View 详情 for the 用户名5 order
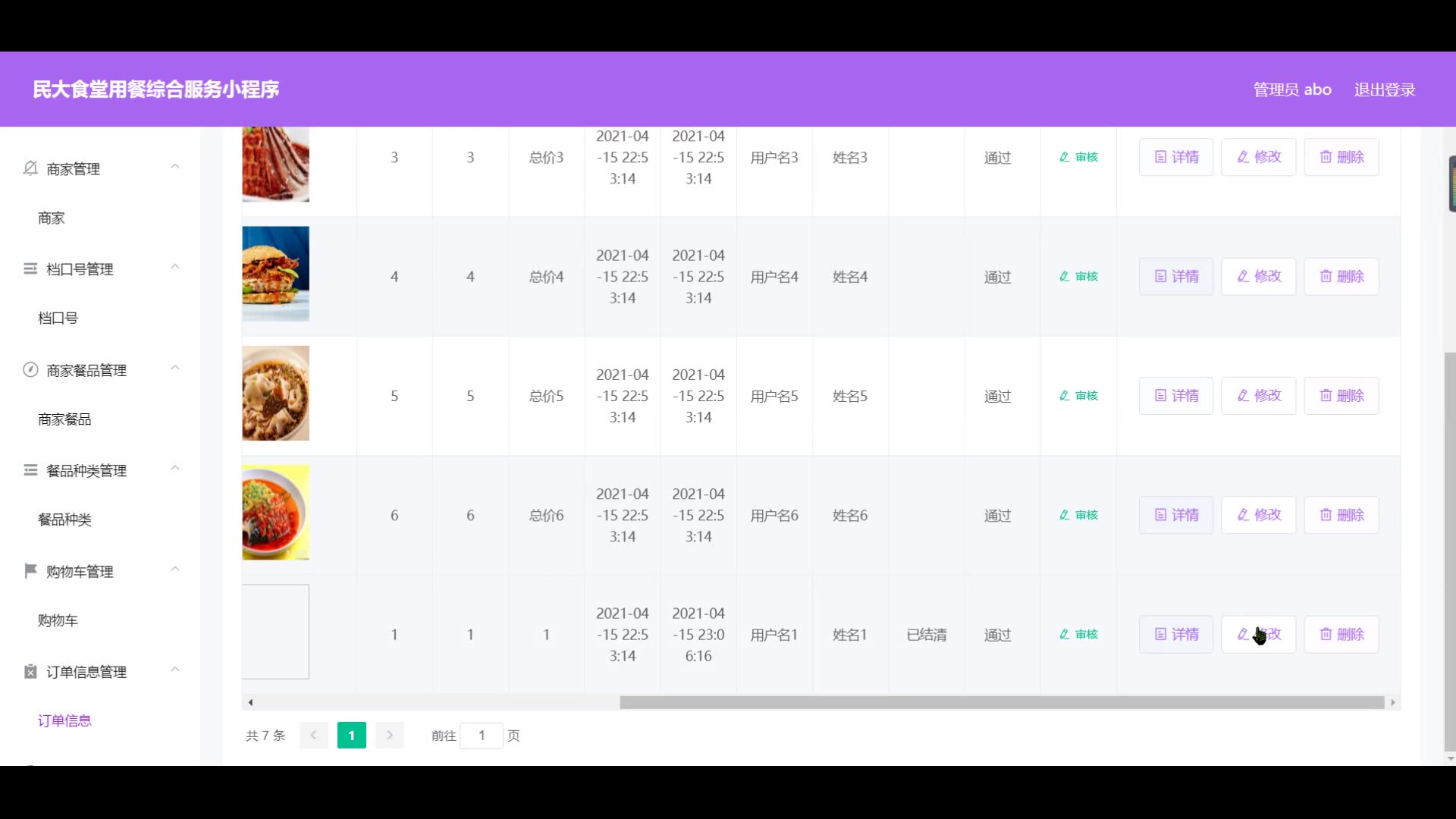The image size is (1456, 819). point(1176,396)
